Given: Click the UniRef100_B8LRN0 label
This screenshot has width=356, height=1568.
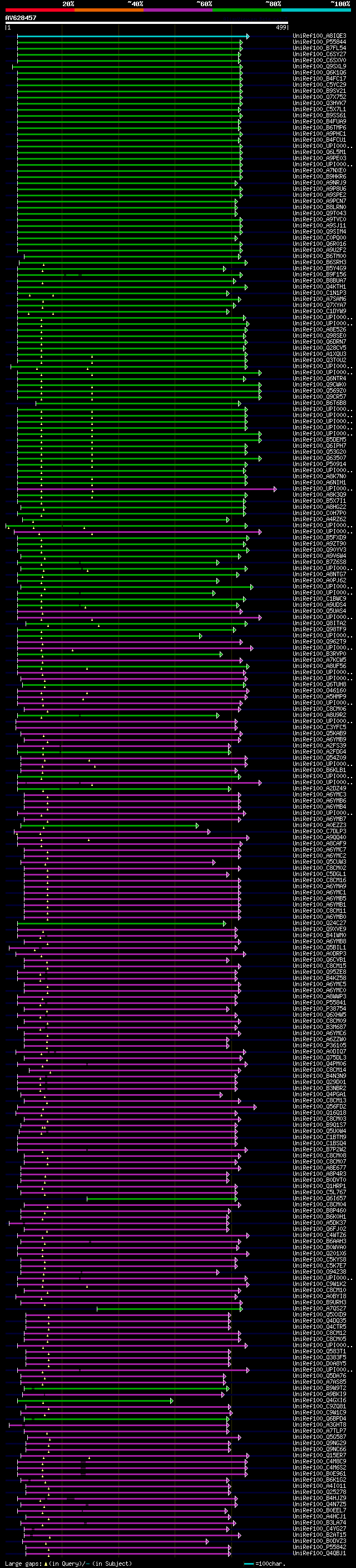Looking at the screenshot, I should pos(319,207).
